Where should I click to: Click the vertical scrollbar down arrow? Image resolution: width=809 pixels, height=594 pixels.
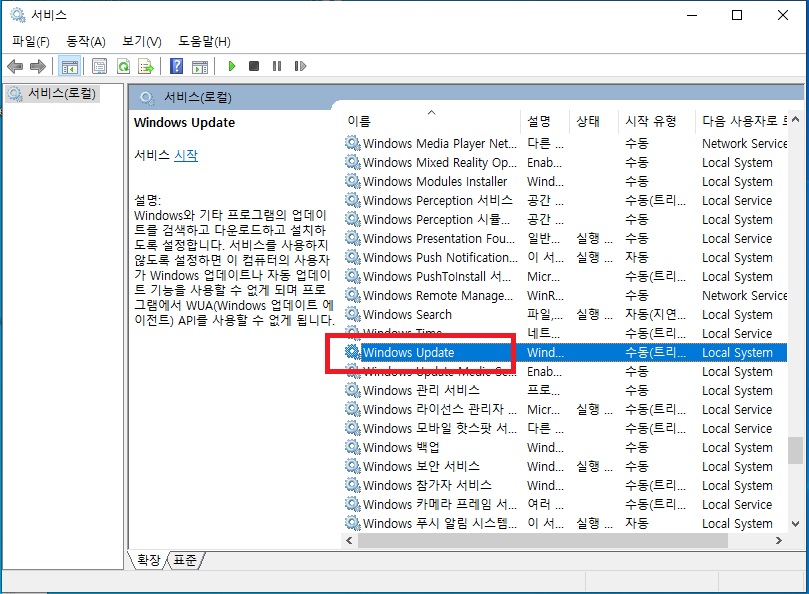tap(796, 524)
